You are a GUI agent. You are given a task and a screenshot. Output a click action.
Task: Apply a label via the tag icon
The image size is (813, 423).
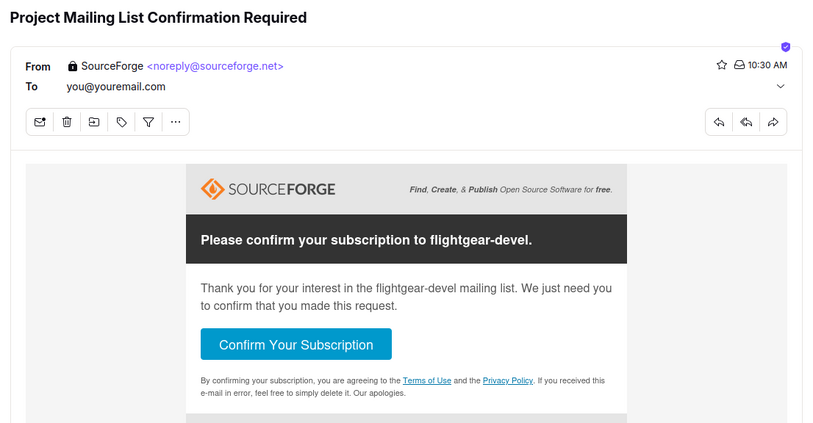pos(121,122)
